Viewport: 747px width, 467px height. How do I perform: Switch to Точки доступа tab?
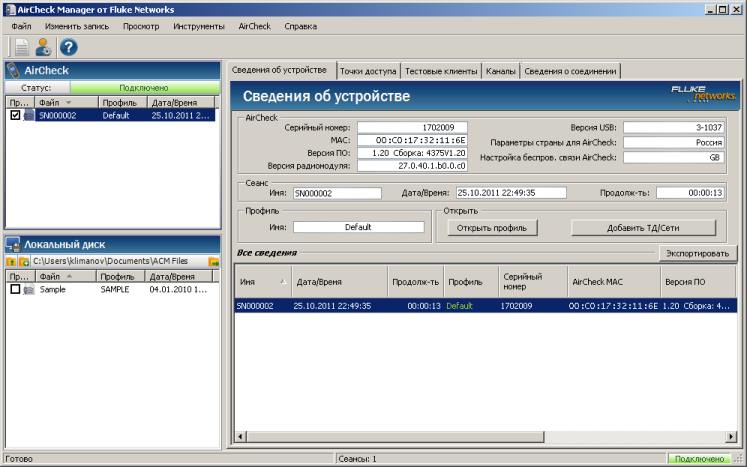(x=368, y=71)
